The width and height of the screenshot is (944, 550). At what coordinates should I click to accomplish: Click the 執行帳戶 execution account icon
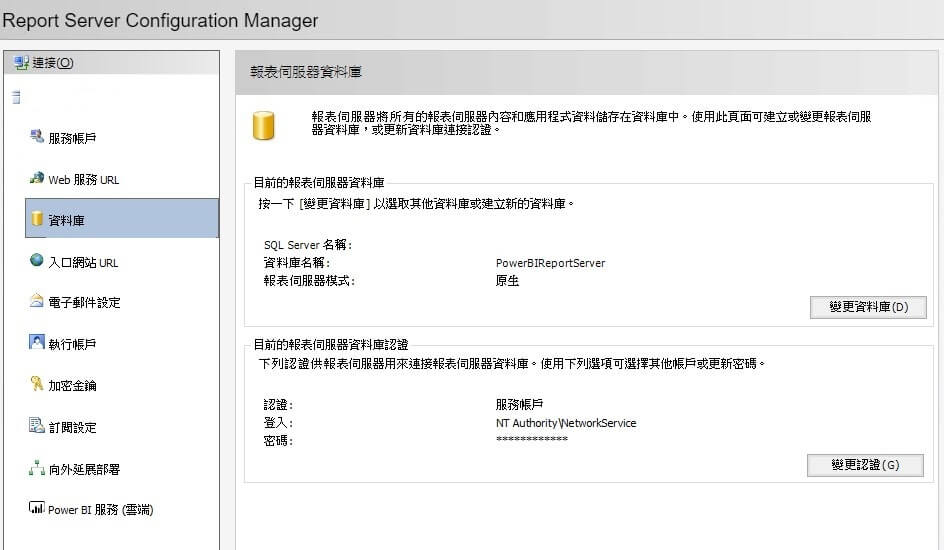tap(37, 343)
